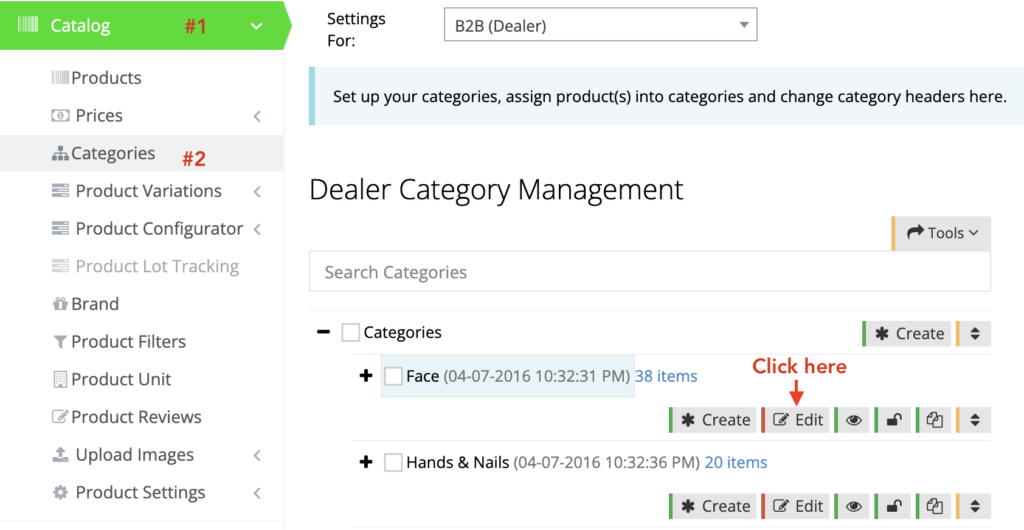Click the copy icon for Hands & Nails

pyautogui.click(x=934, y=506)
